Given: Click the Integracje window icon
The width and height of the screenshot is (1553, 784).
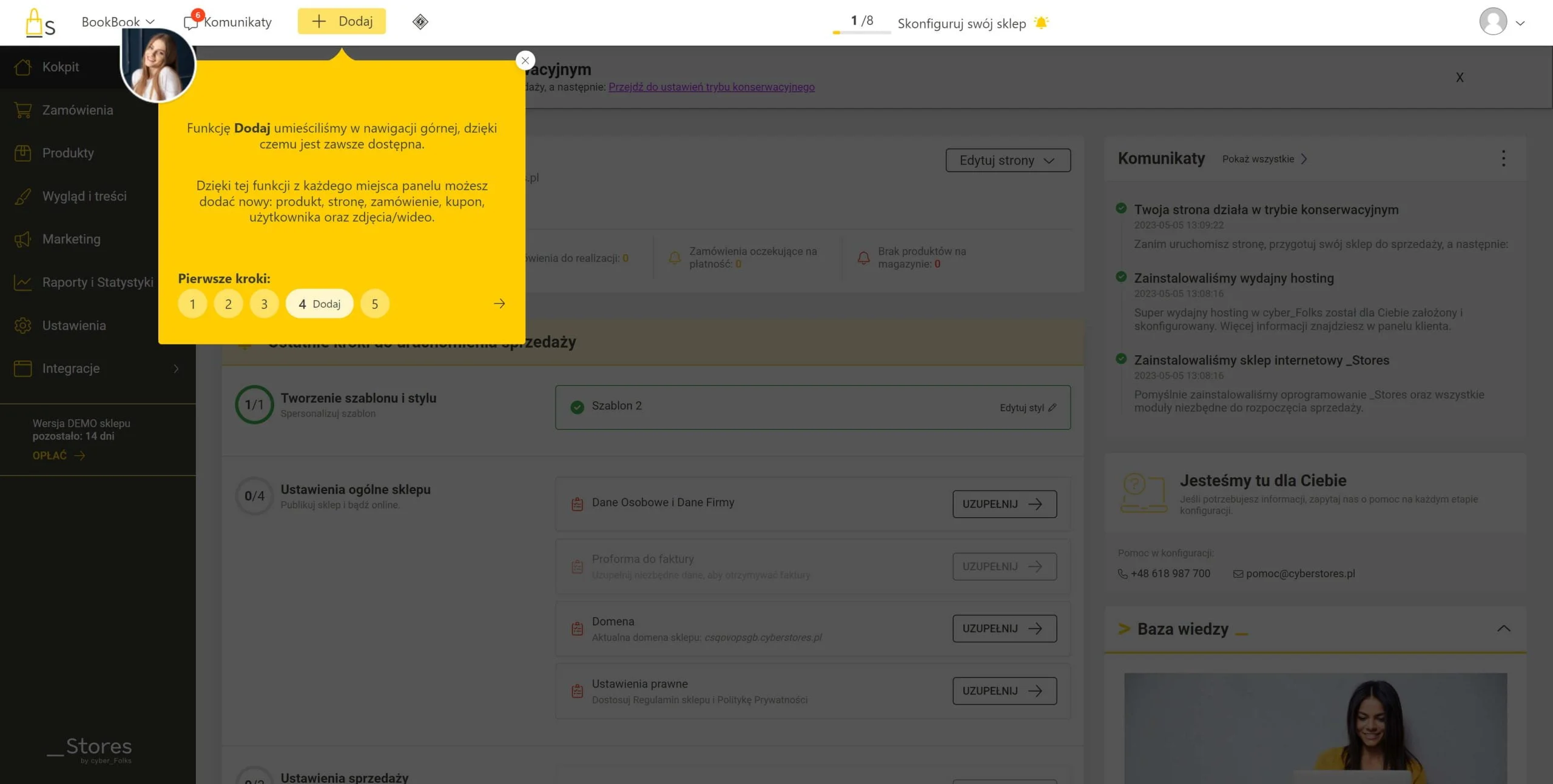Looking at the screenshot, I should pos(22,368).
